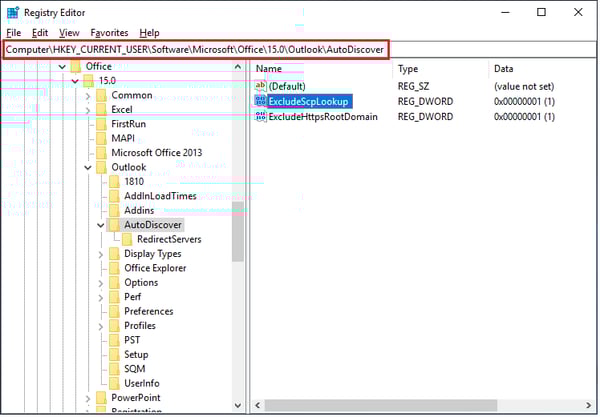Screen dimensions: 600x417
Task: Expand the Common key
Action: tap(88, 96)
